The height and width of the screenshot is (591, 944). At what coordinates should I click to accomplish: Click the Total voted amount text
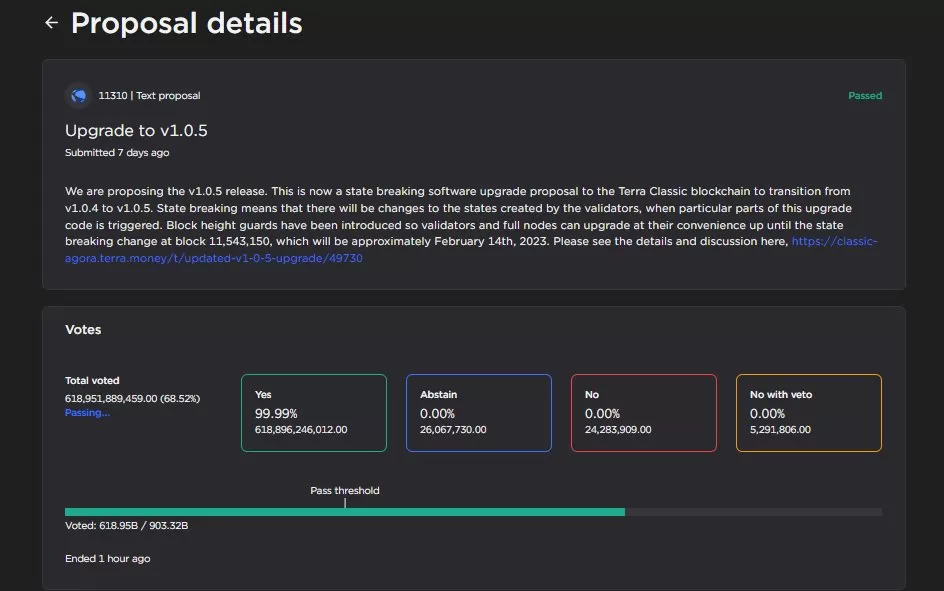tap(132, 398)
